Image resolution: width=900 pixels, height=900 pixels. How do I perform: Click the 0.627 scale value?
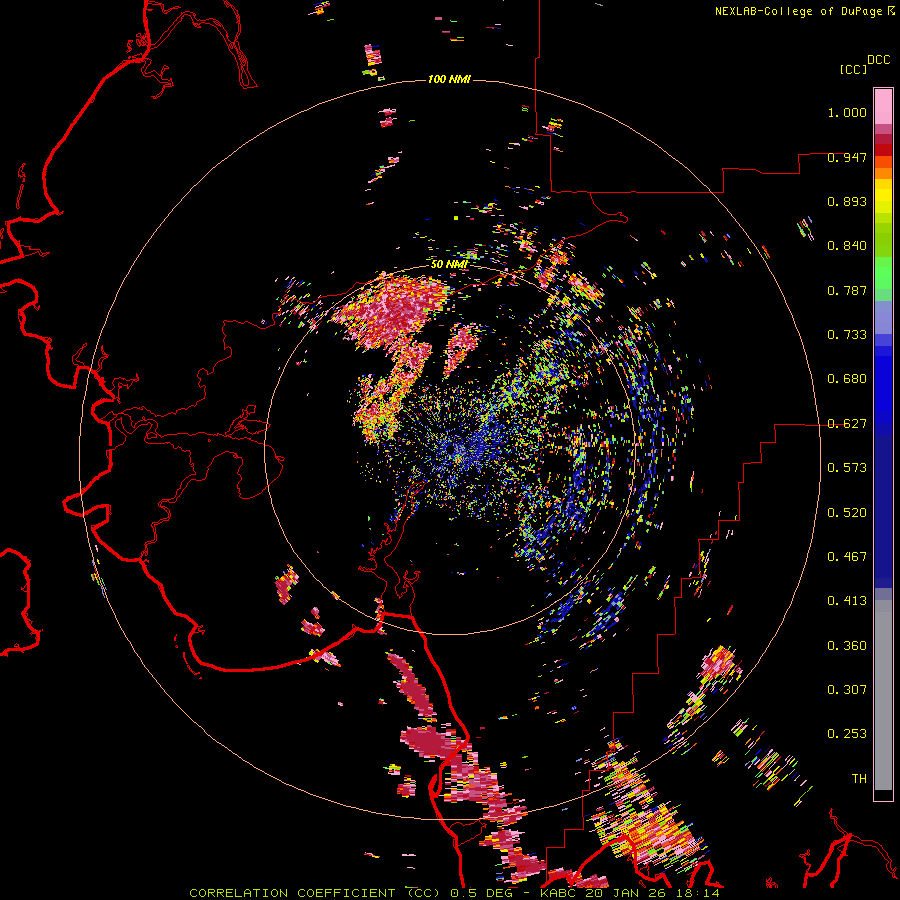point(847,424)
